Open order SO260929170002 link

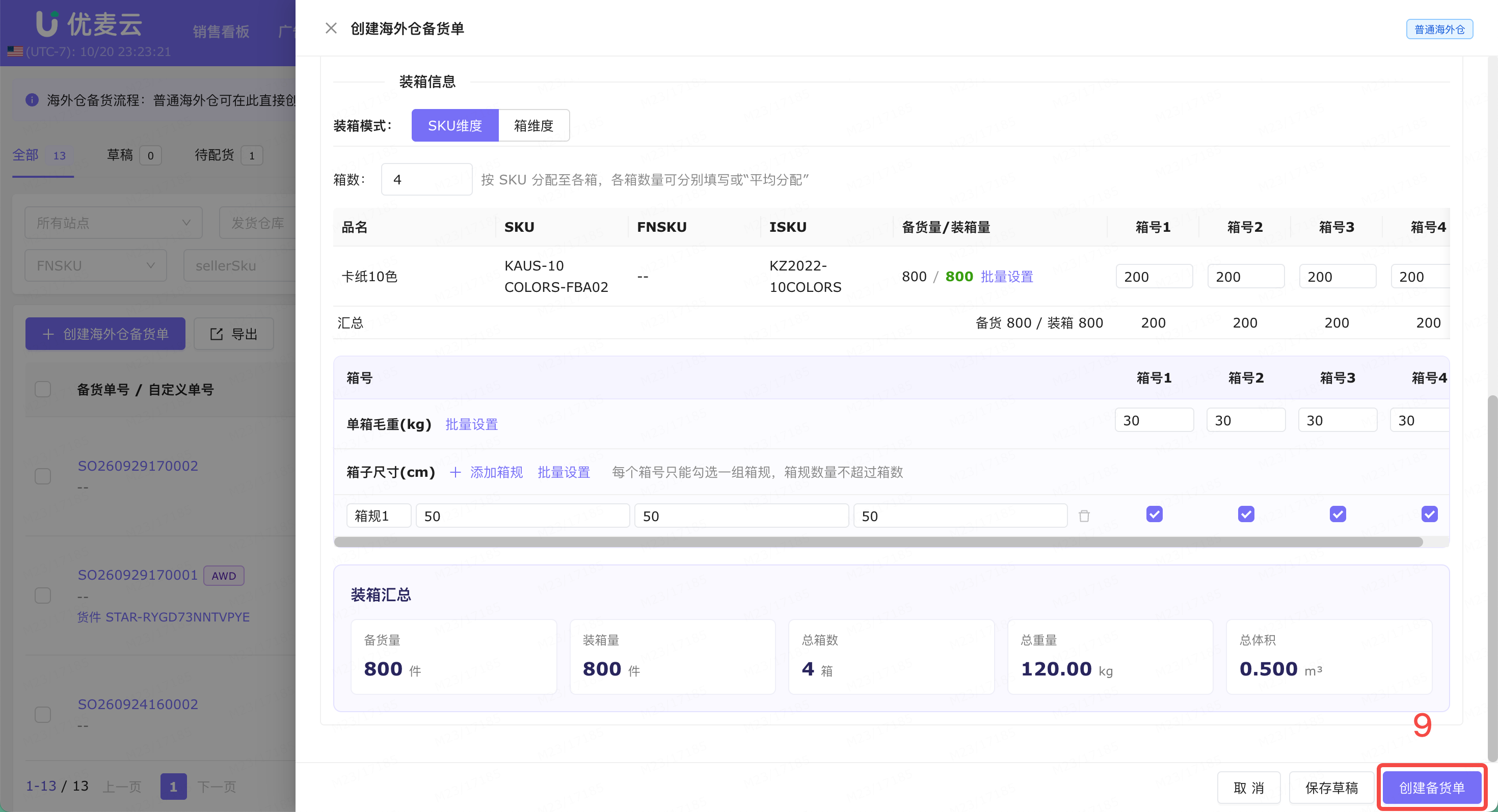pos(138,466)
